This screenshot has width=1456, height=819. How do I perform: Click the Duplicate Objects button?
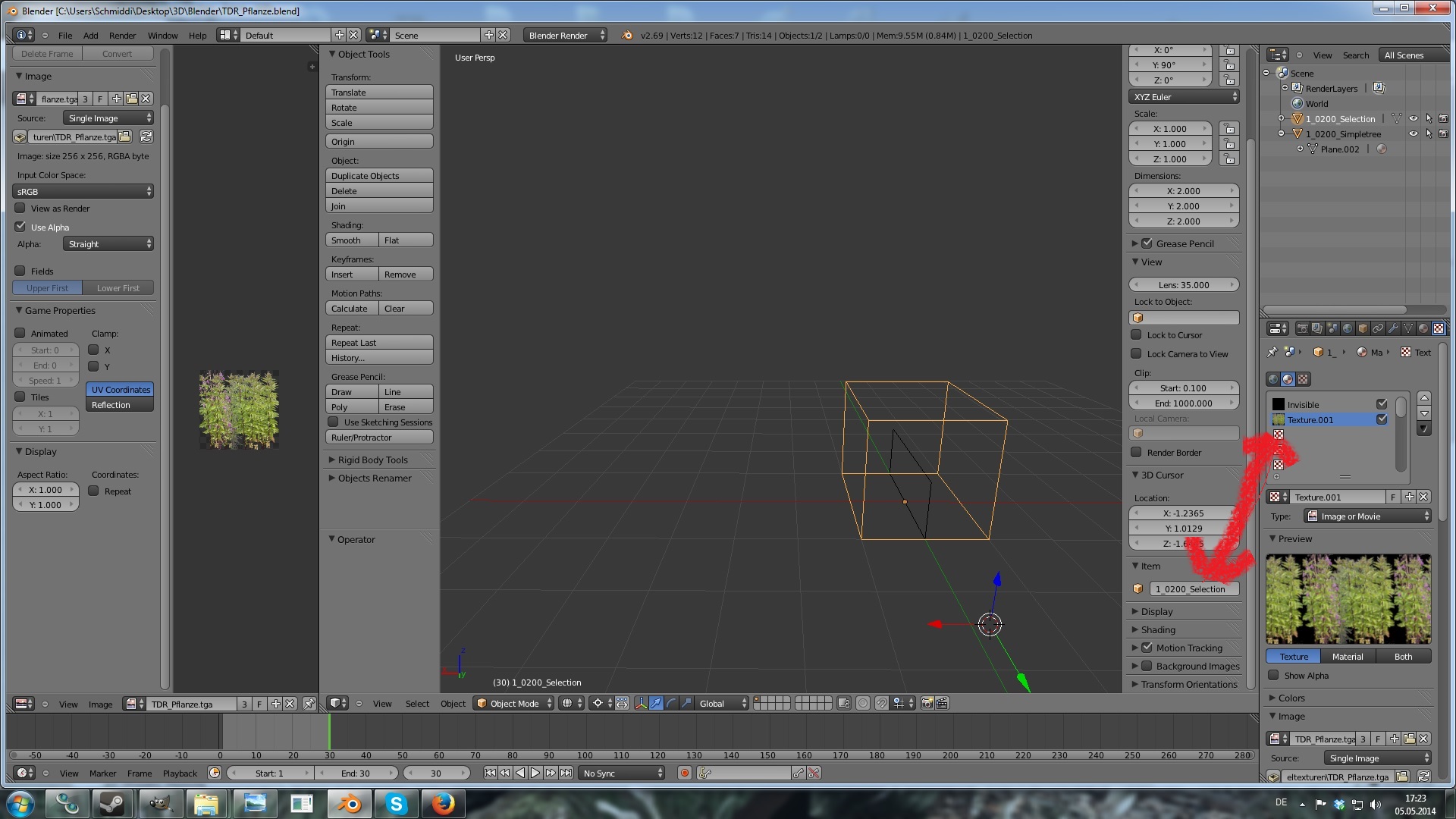pyautogui.click(x=379, y=175)
